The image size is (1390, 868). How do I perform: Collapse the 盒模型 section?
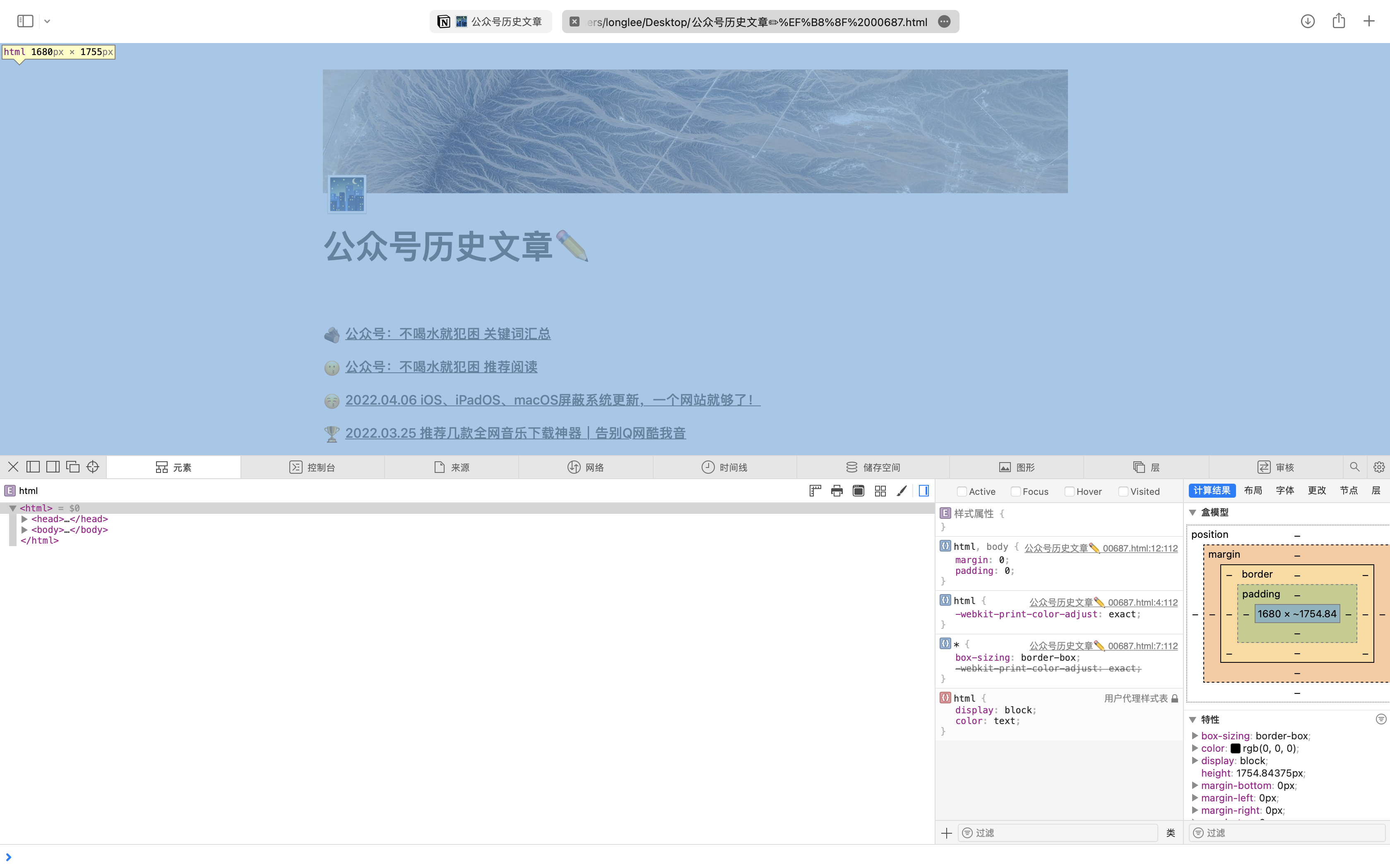[1193, 512]
